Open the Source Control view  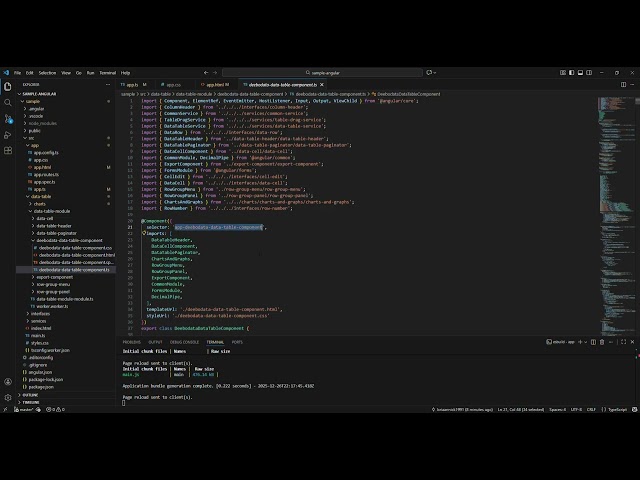point(8,119)
